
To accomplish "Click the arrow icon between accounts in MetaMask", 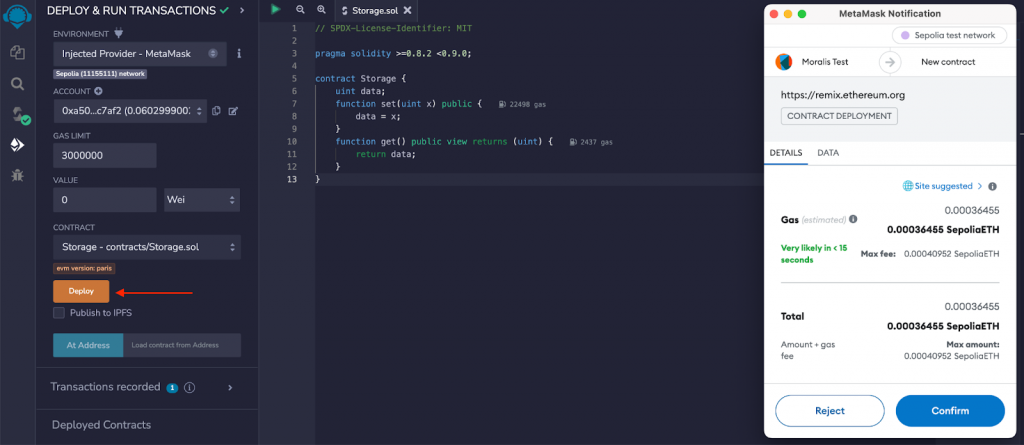I will pos(889,62).
